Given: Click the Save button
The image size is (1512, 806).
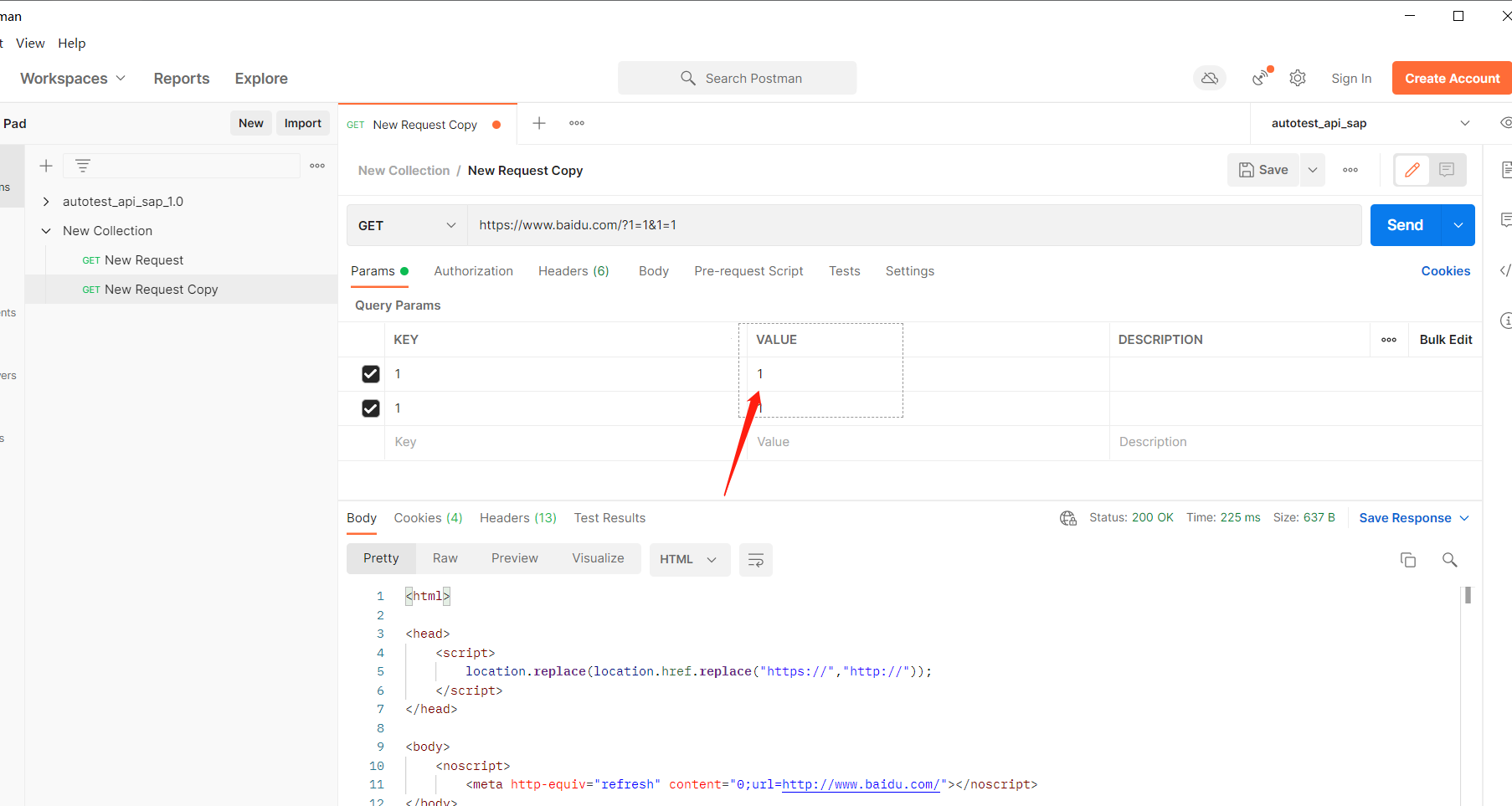Looking at the screenshot, I should tap(1264, 170).
